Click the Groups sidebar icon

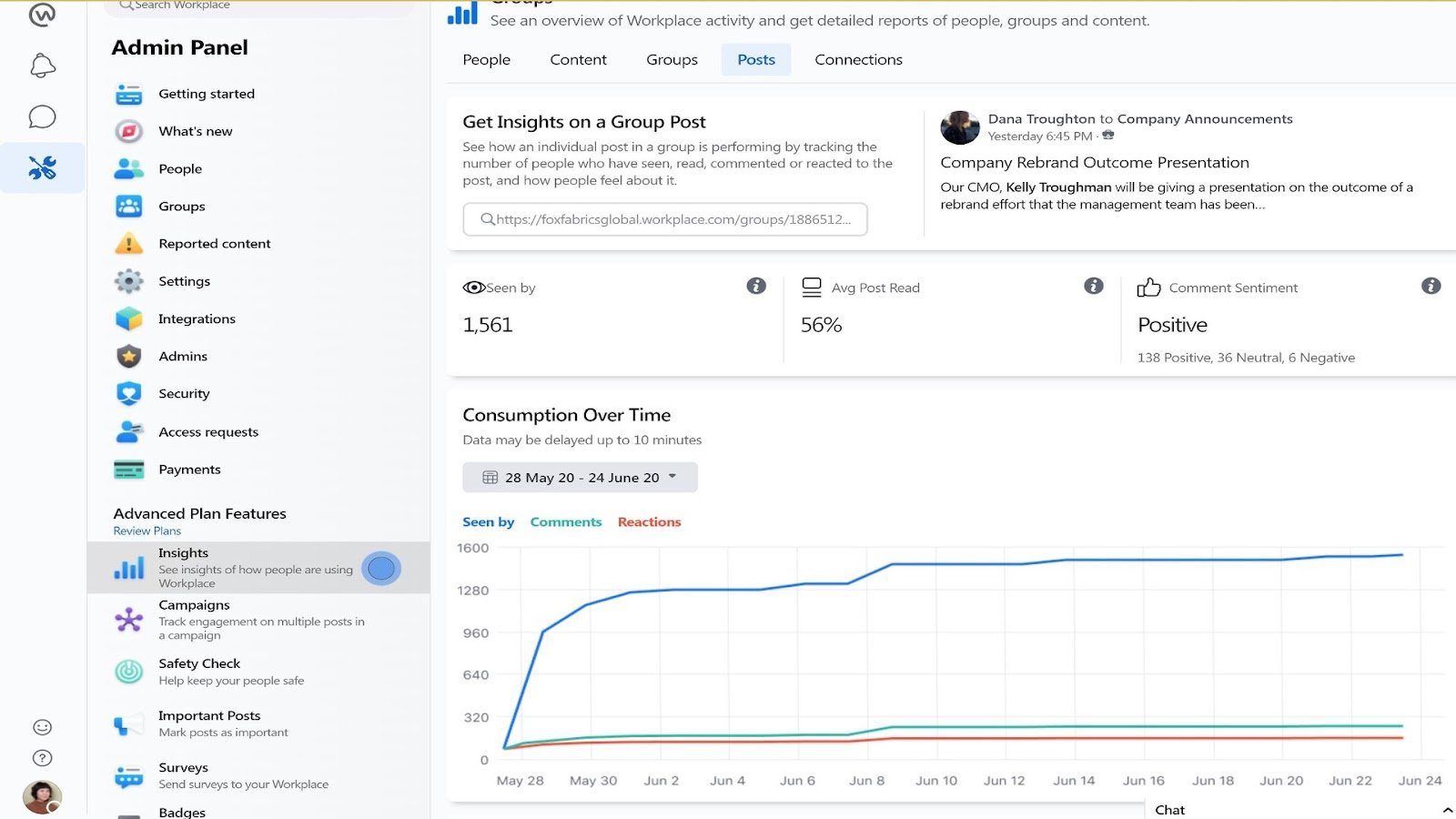point(129,206)
